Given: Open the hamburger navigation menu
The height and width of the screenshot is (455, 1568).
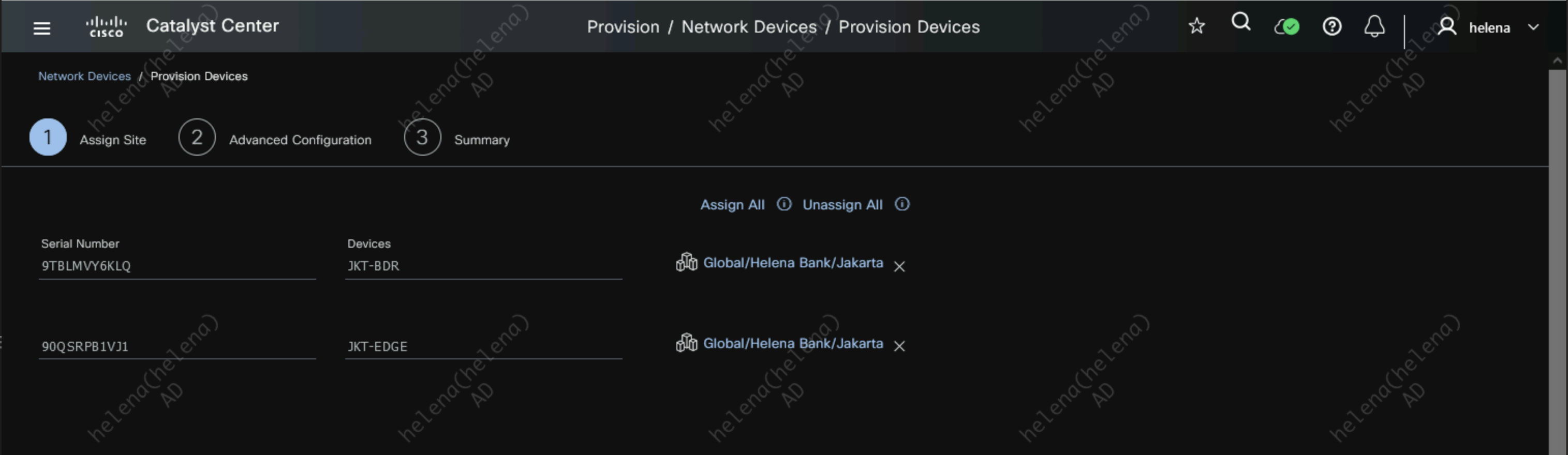Looking at the screenshot, I should pos(41,28).
